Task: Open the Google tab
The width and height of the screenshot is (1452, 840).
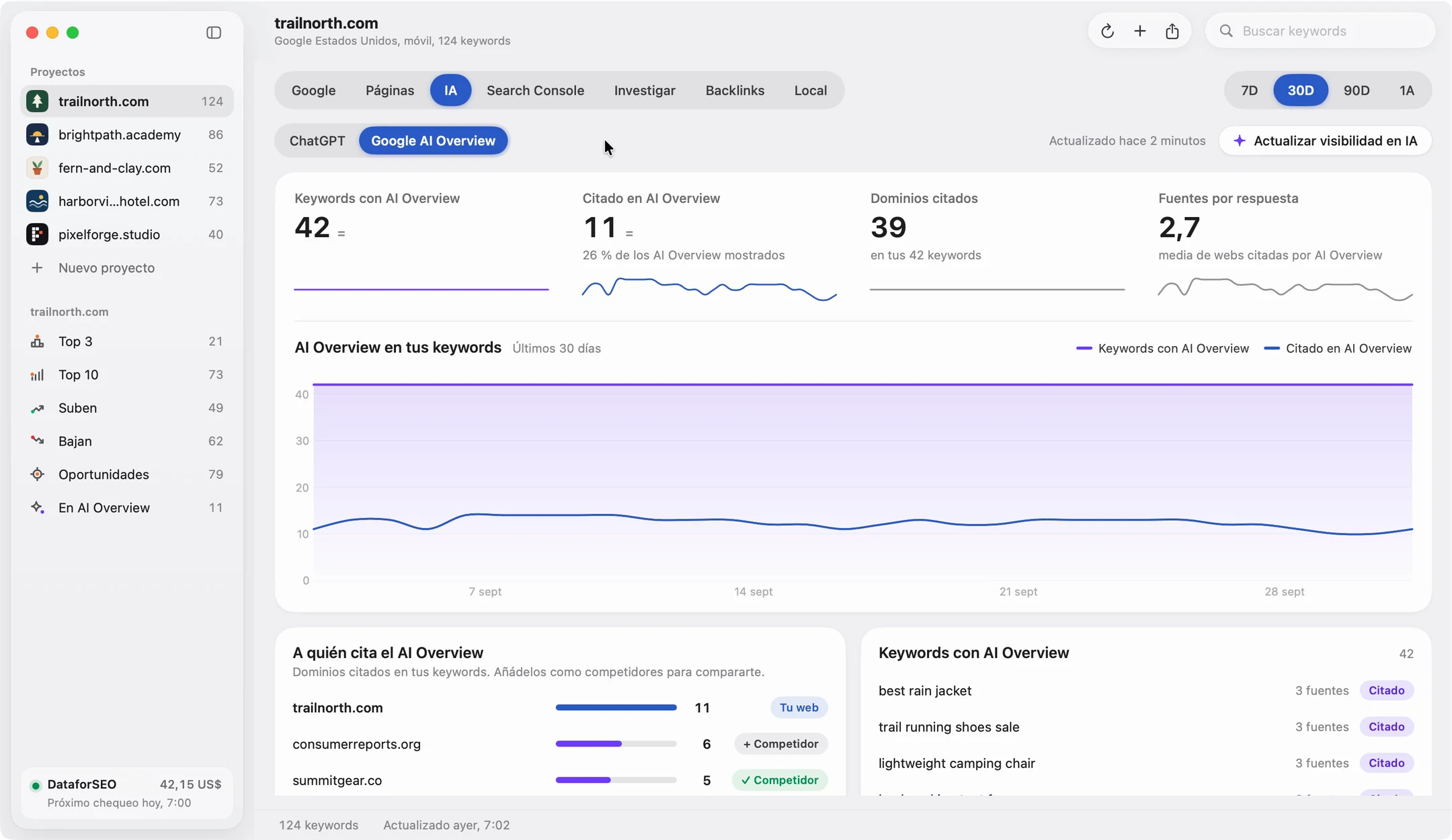Action: coord(313,90)
